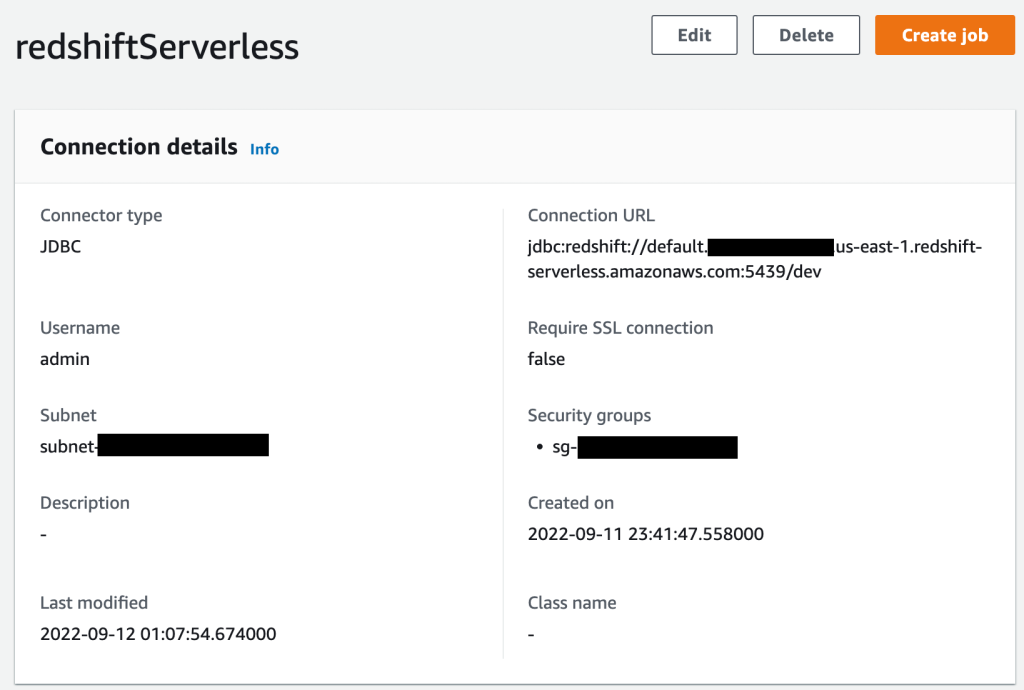
Task: Open the Info link beside Connection details
Action: click(x=264, y=148)
